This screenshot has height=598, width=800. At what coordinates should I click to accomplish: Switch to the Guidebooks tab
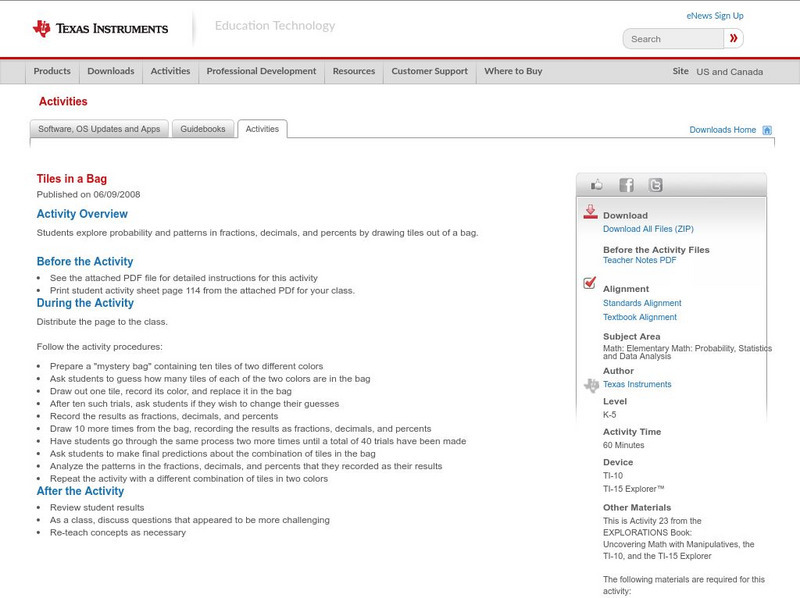pos(204,129)
